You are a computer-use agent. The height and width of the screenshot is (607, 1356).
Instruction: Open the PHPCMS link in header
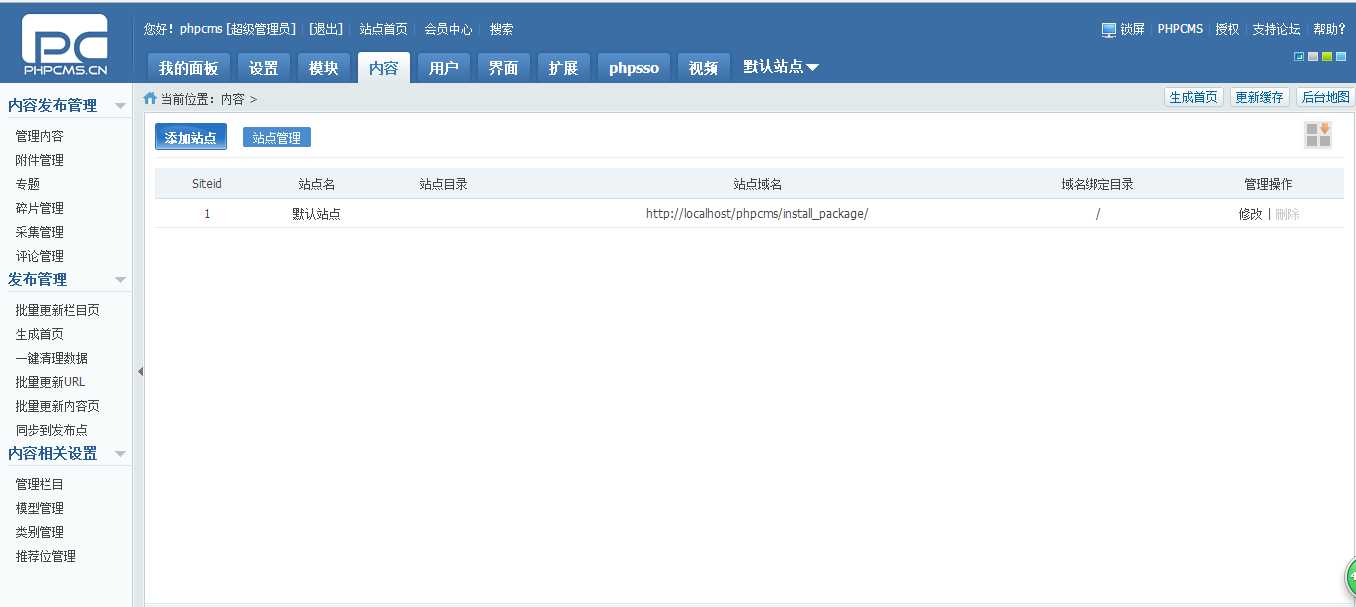(1180, 30)
